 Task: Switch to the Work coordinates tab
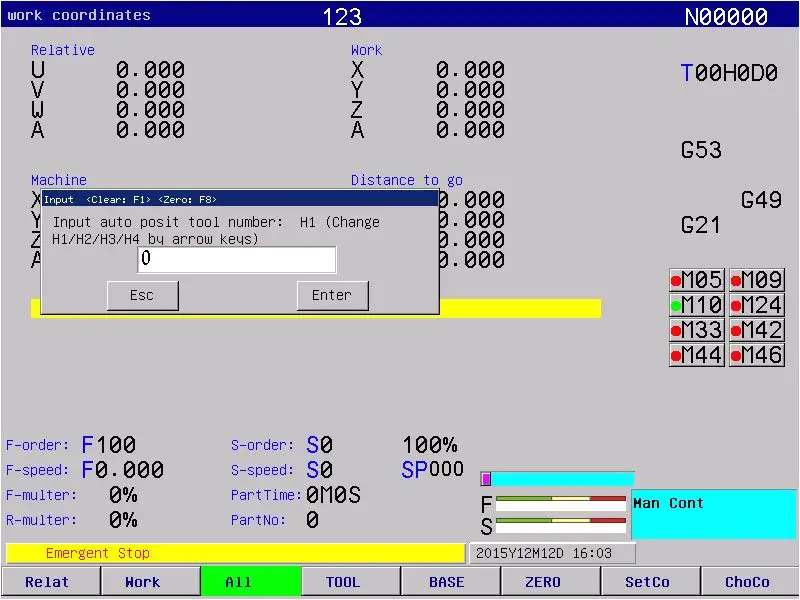[x=151, y=582]
